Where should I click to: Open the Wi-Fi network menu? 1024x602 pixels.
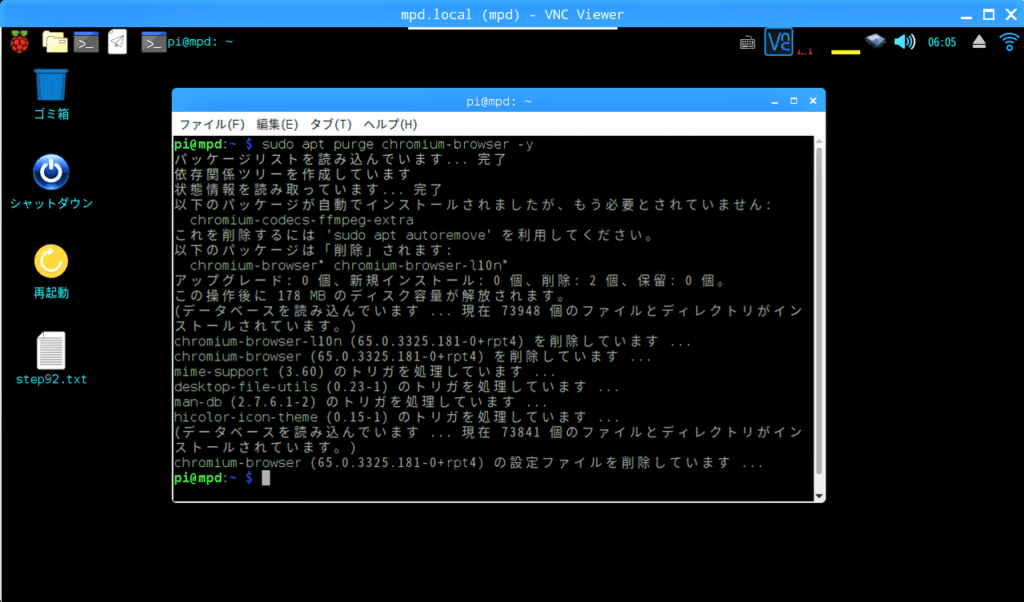(1009, 42)
